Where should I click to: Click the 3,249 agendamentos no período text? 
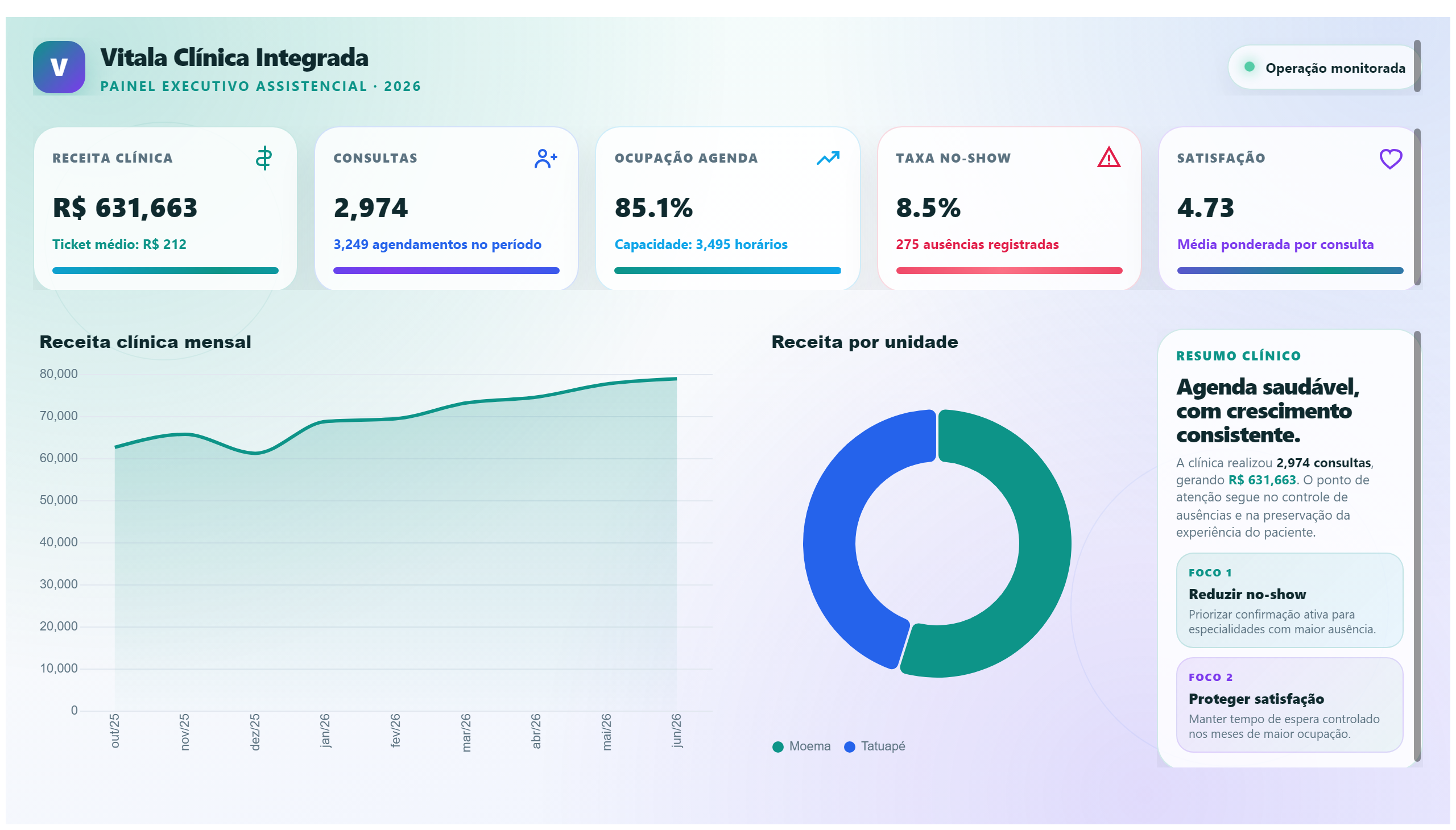point(437,244)
